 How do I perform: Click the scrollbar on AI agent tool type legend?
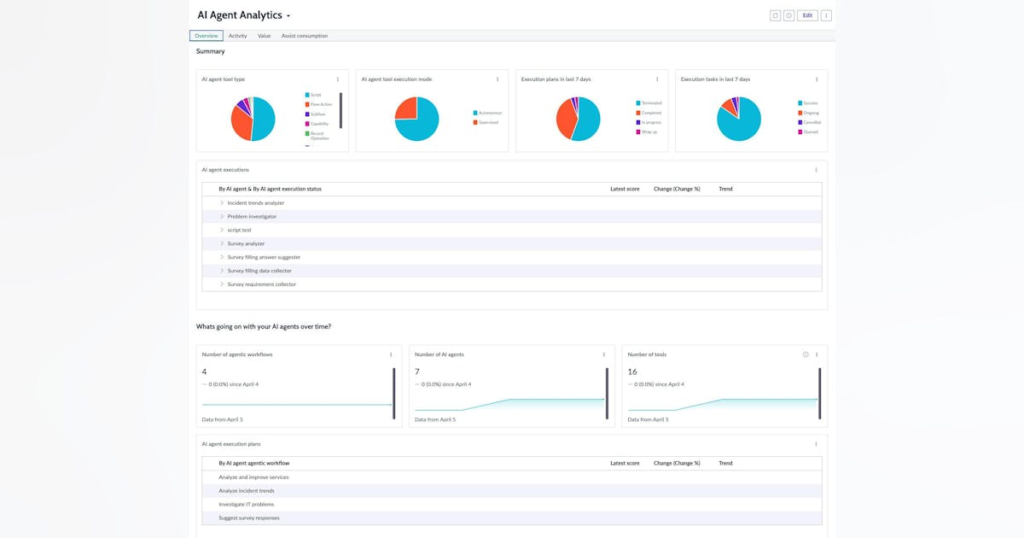[x=341, y=110]
